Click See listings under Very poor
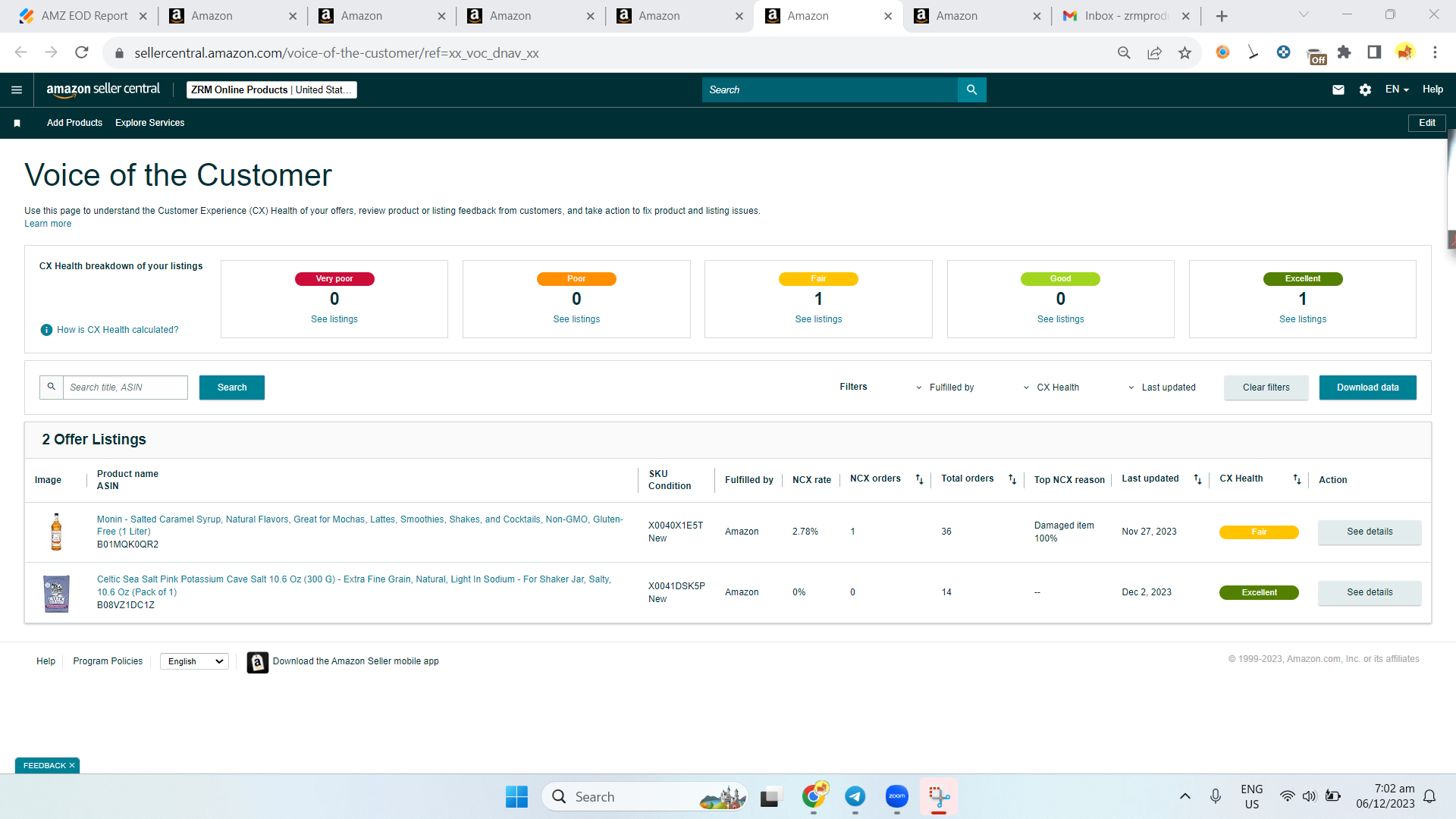 [x=334, y=319]
